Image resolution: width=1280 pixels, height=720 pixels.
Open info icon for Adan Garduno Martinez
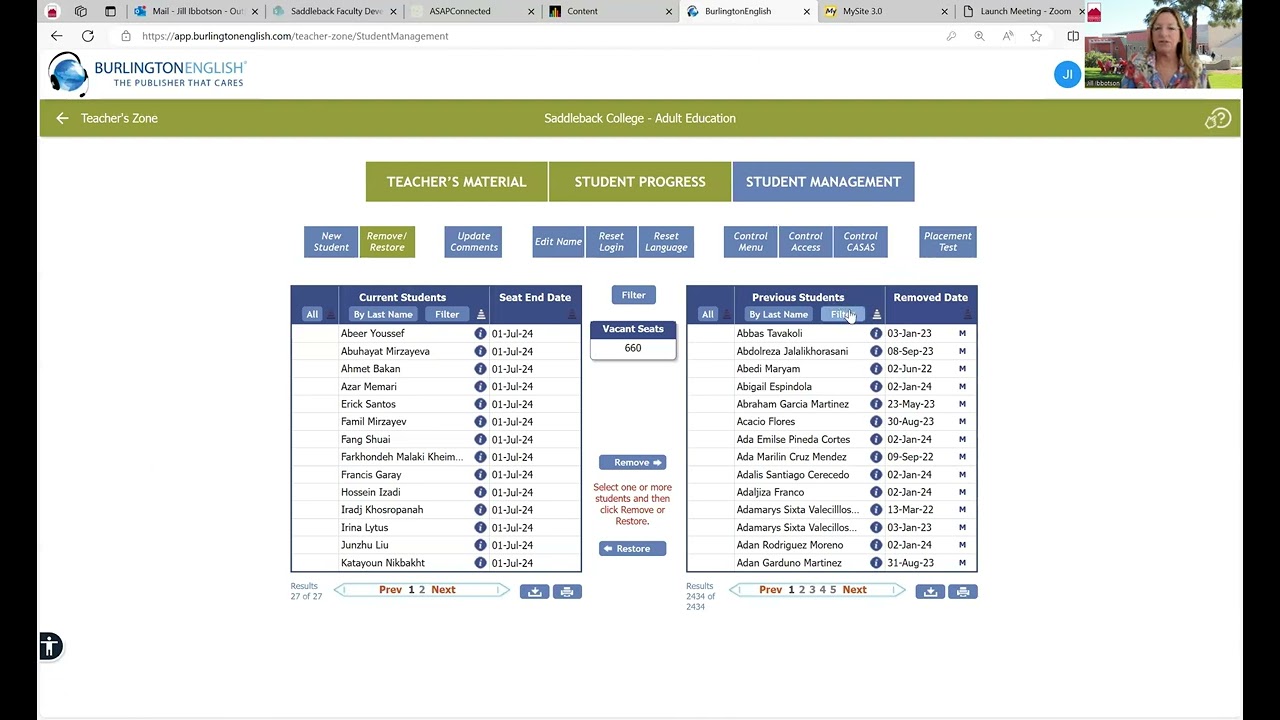point(876,563)
